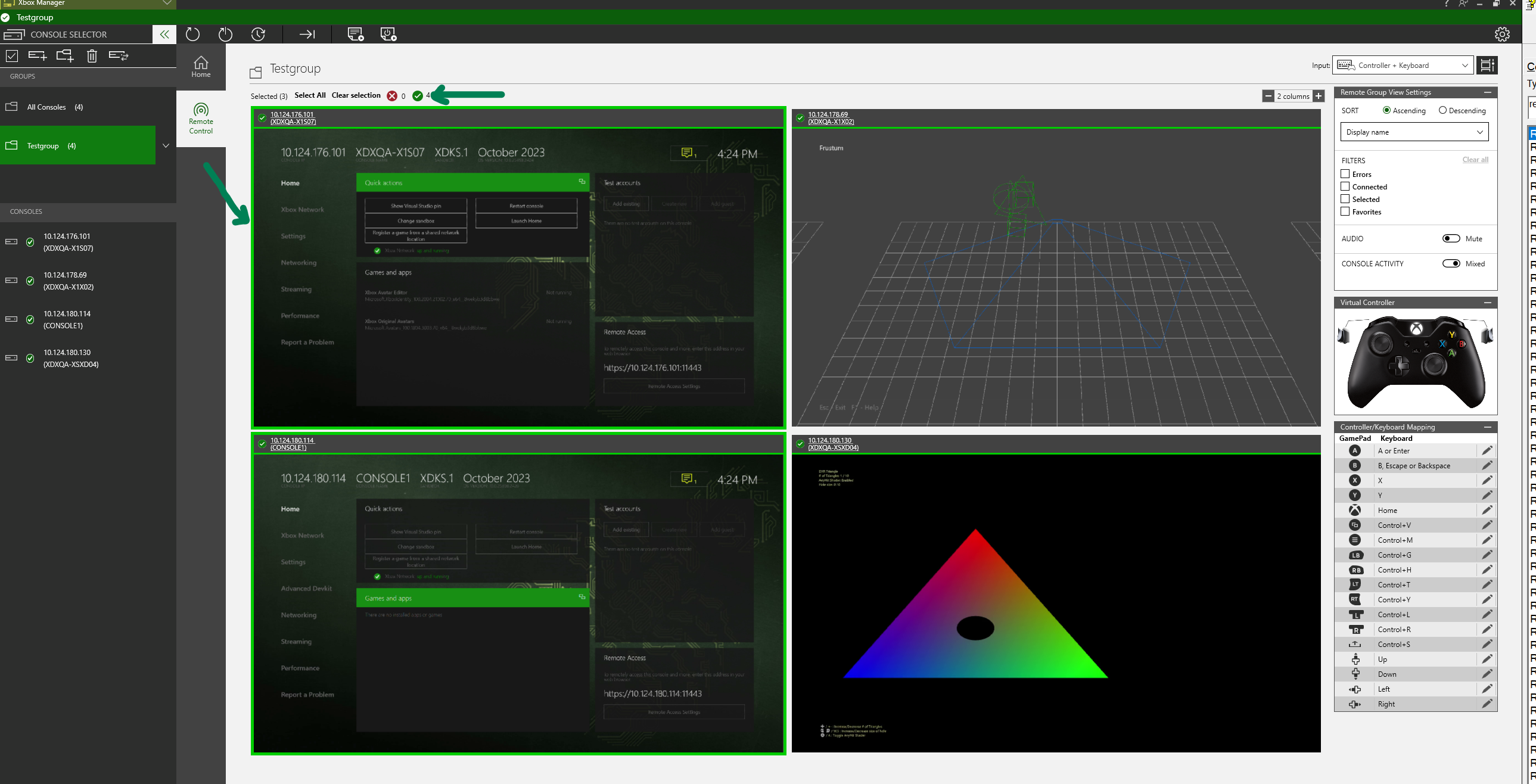Edit the D-pad Right mapping pencil
This screenshot has height=784, width=1536.
click(x=1487, y=704)
